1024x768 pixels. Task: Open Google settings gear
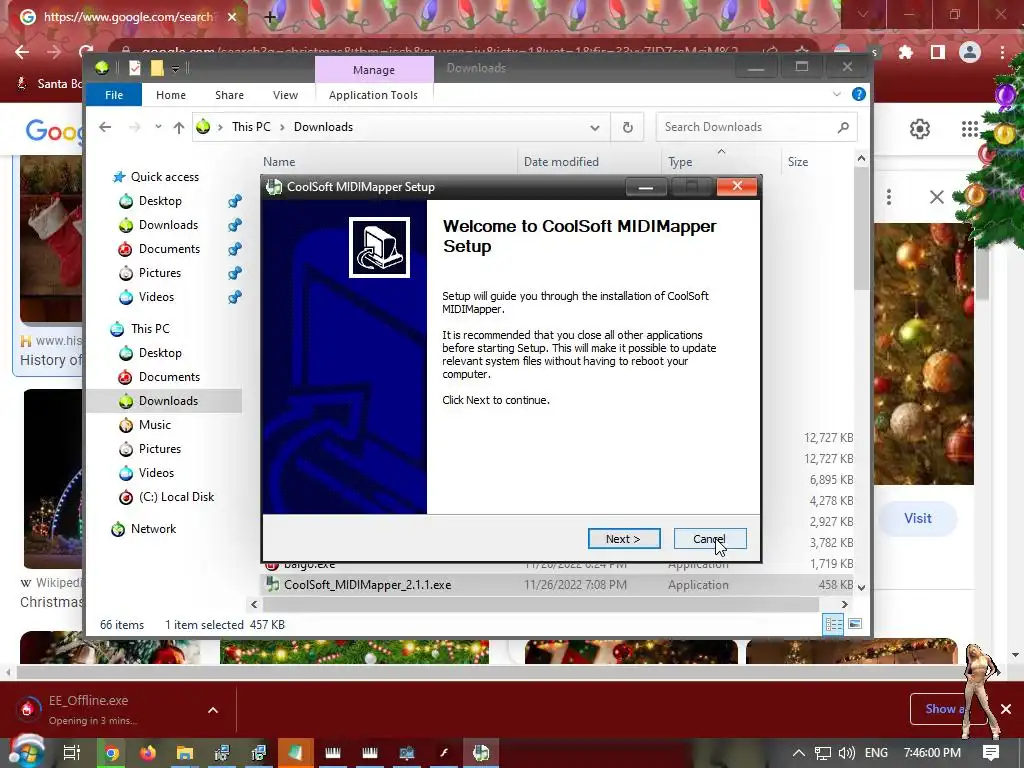(x=920, y=129)
